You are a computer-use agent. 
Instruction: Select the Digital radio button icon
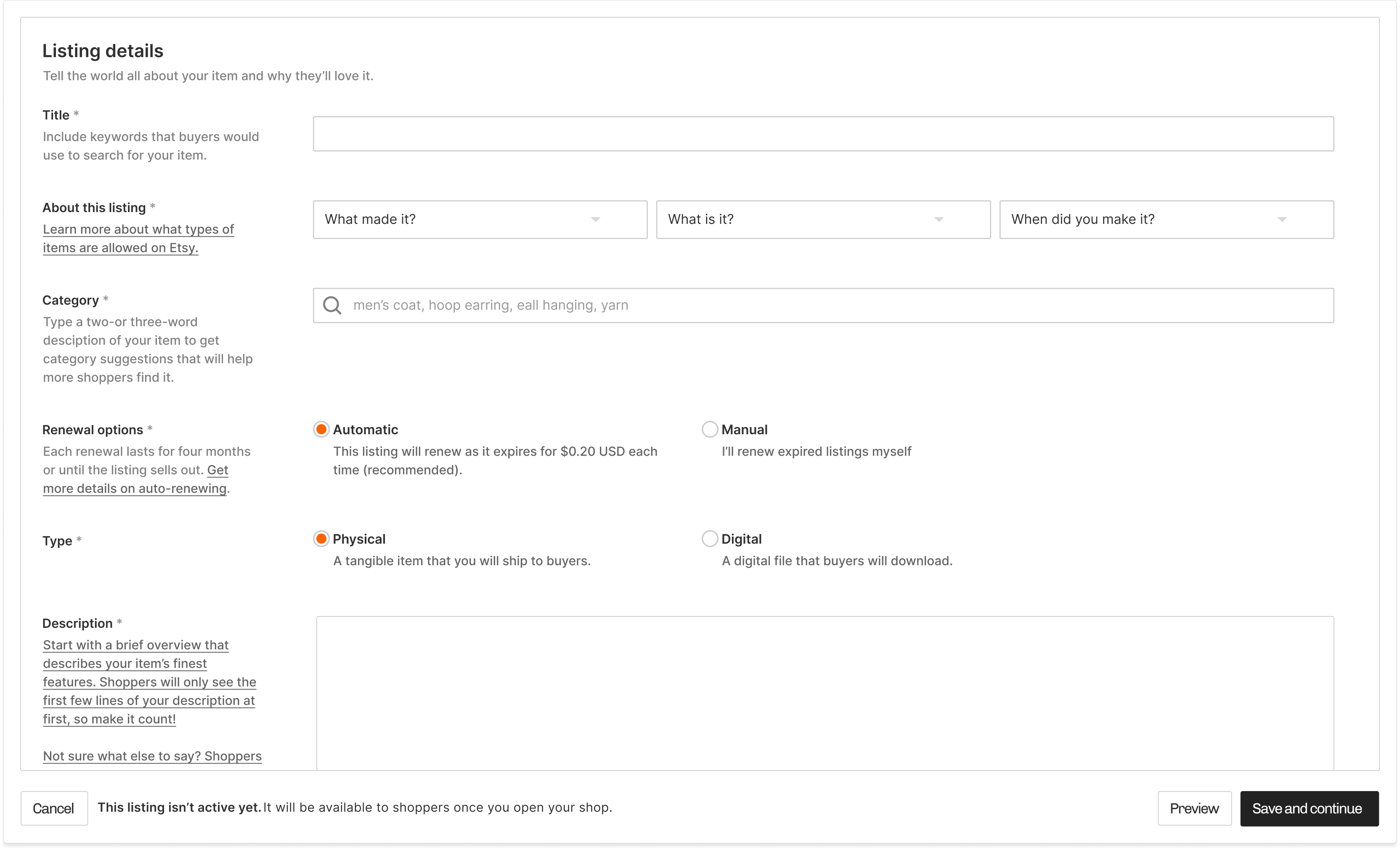[709, 539]
